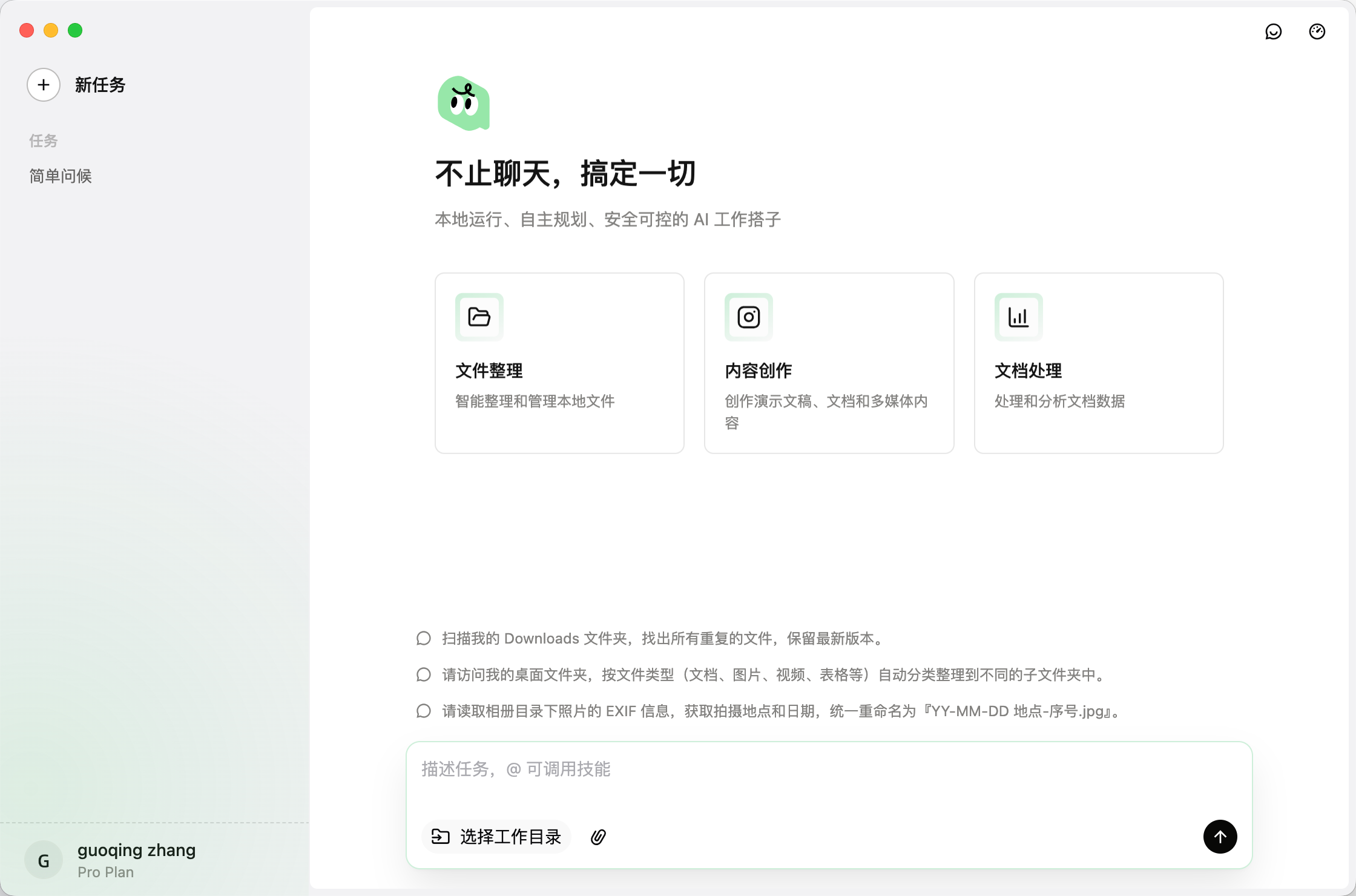Click the paperclip attachment icon
1356x896 pixels.
tap(597, 837)
